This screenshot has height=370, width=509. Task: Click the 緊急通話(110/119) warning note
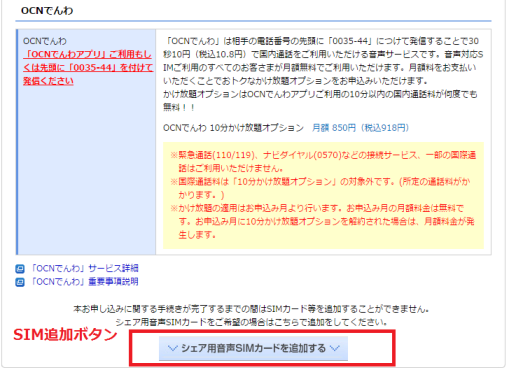323,161
